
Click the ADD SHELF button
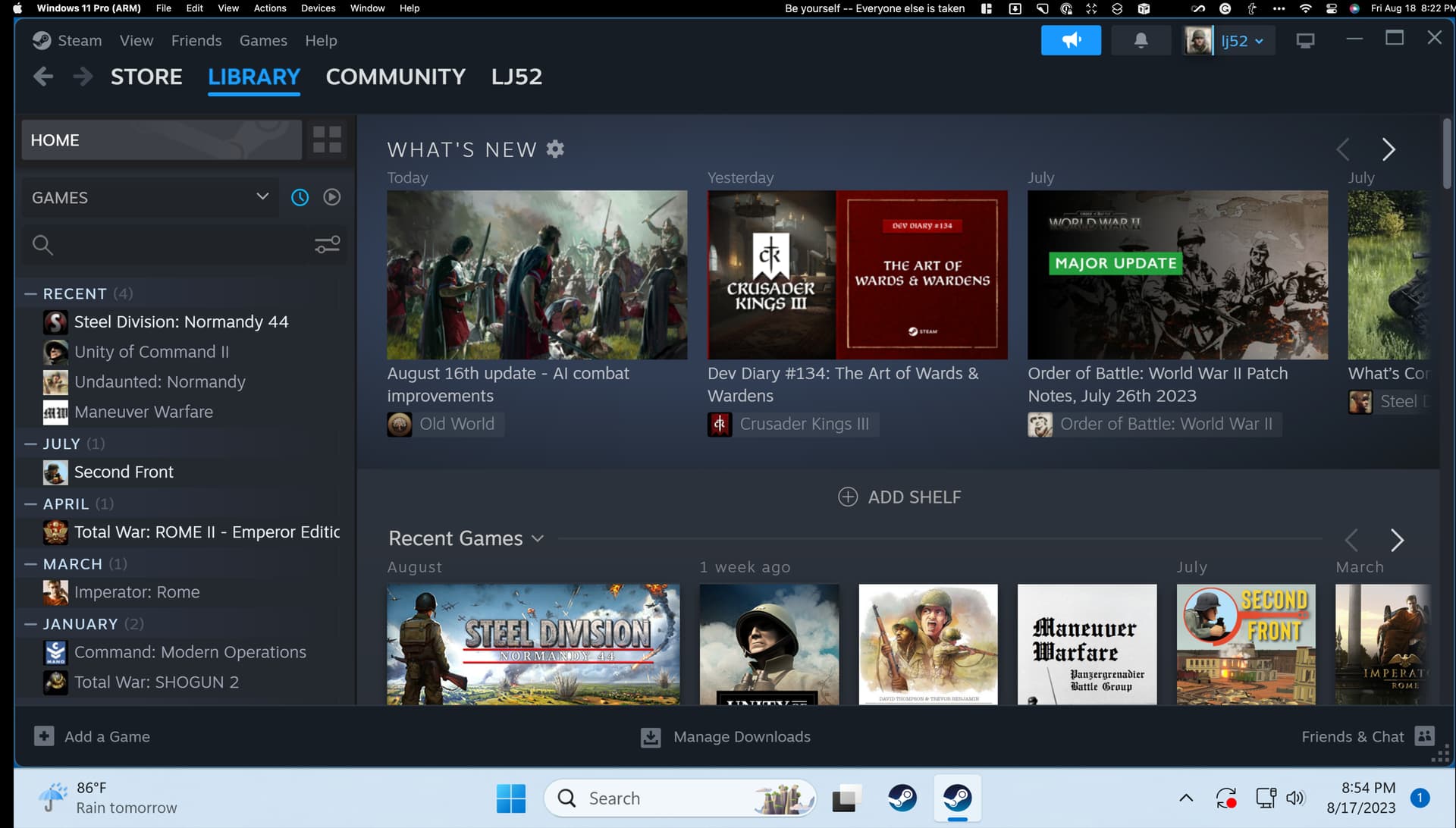[899, 497]
